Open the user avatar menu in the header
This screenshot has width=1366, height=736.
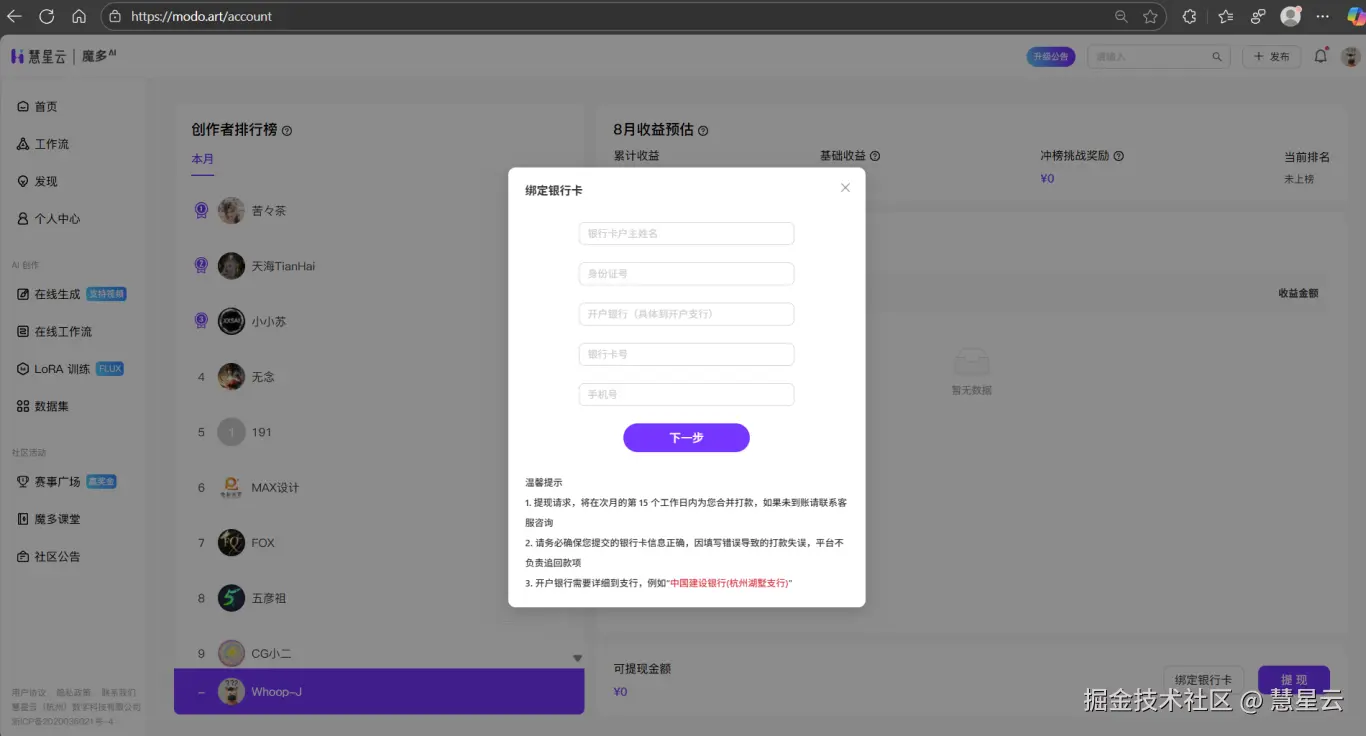coord(1351,57)
